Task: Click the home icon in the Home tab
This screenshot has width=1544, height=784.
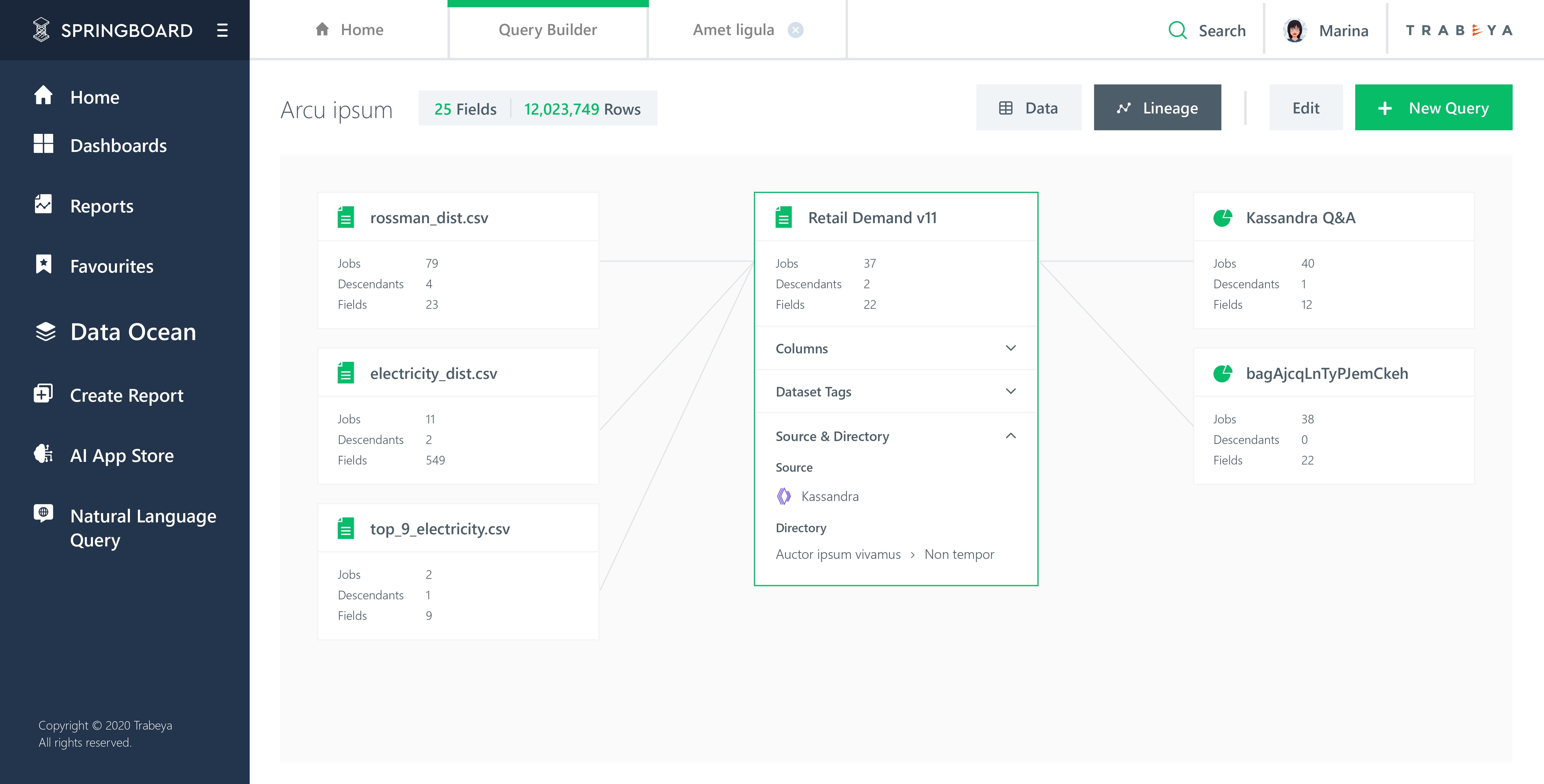Action: point(322,29)
